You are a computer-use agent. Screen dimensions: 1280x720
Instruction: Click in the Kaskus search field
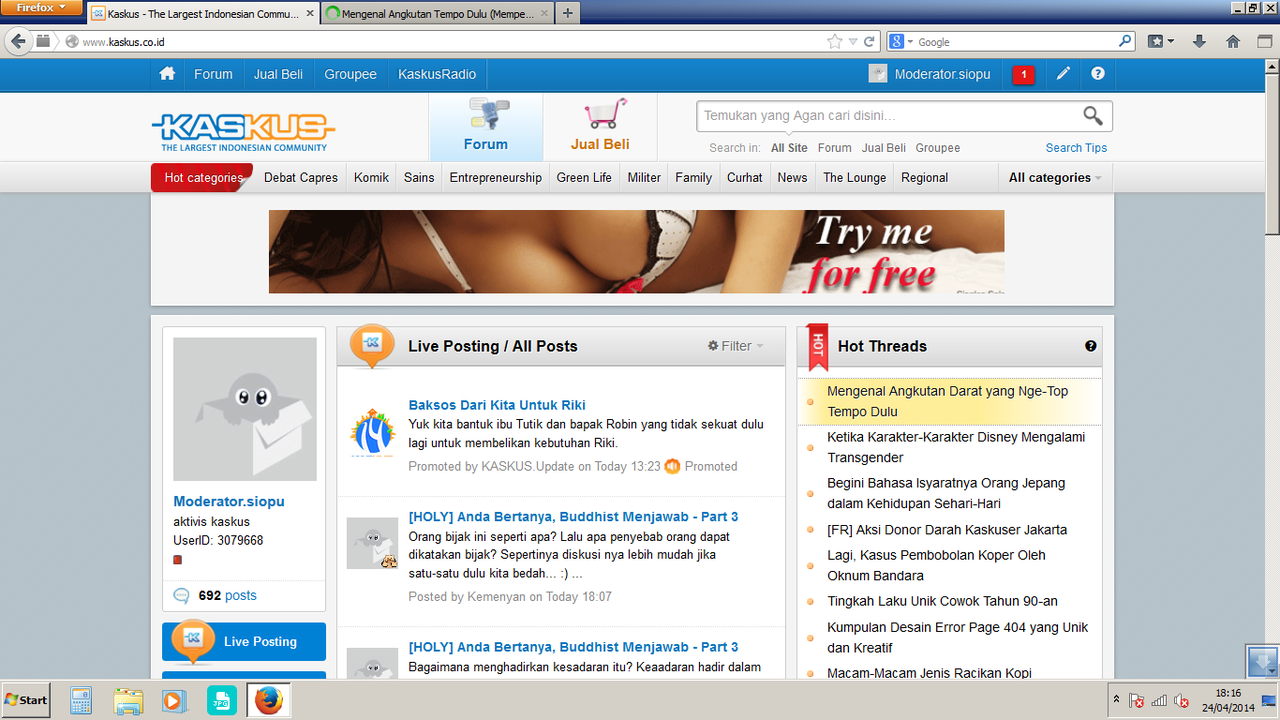890,116
